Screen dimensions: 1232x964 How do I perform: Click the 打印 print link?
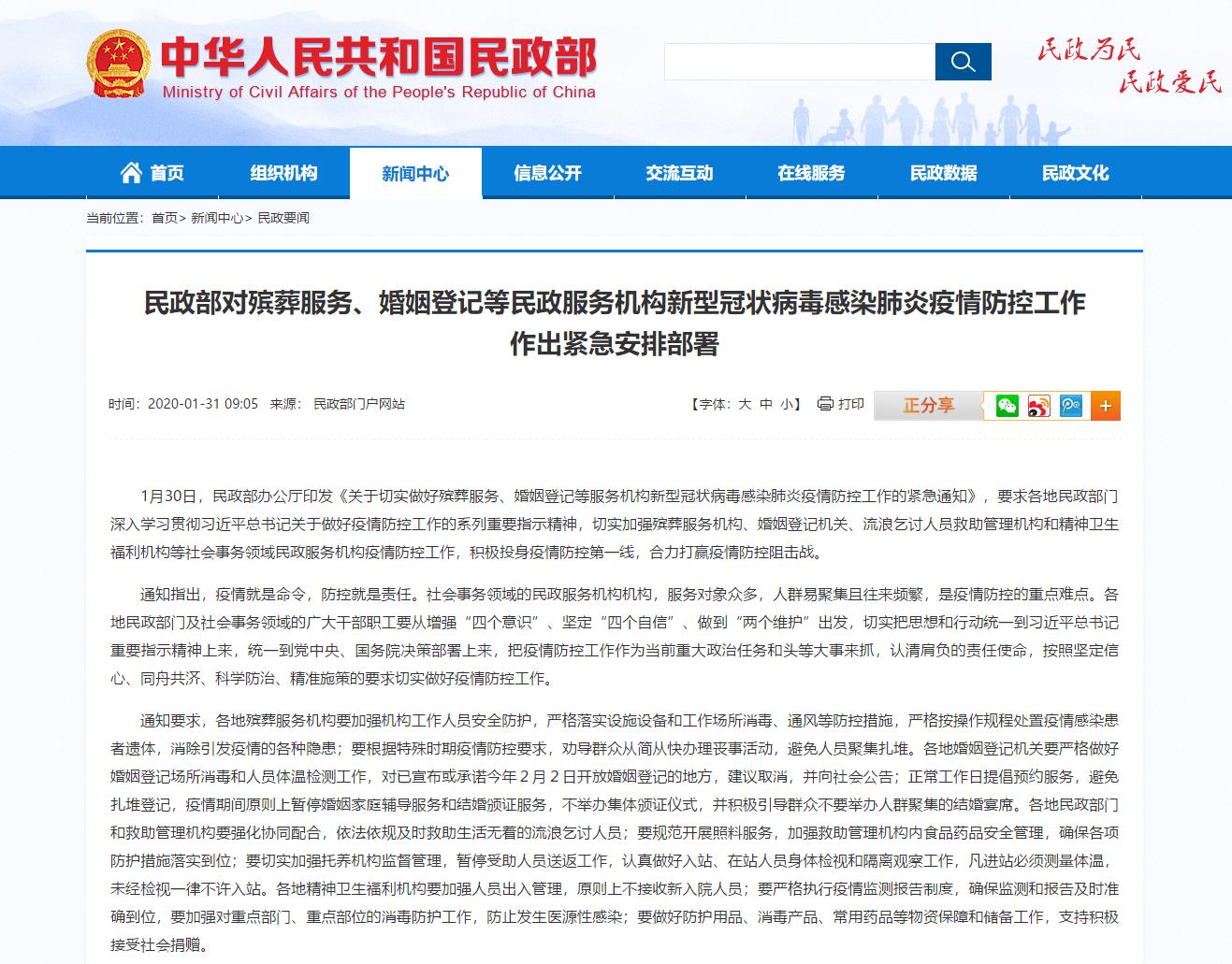851,404
